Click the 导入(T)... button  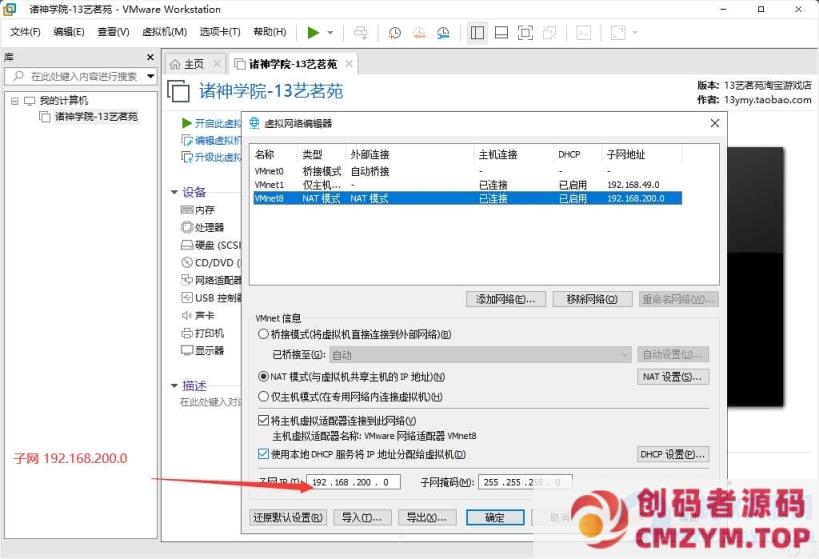pyautogui.click(x=361, y=517)
